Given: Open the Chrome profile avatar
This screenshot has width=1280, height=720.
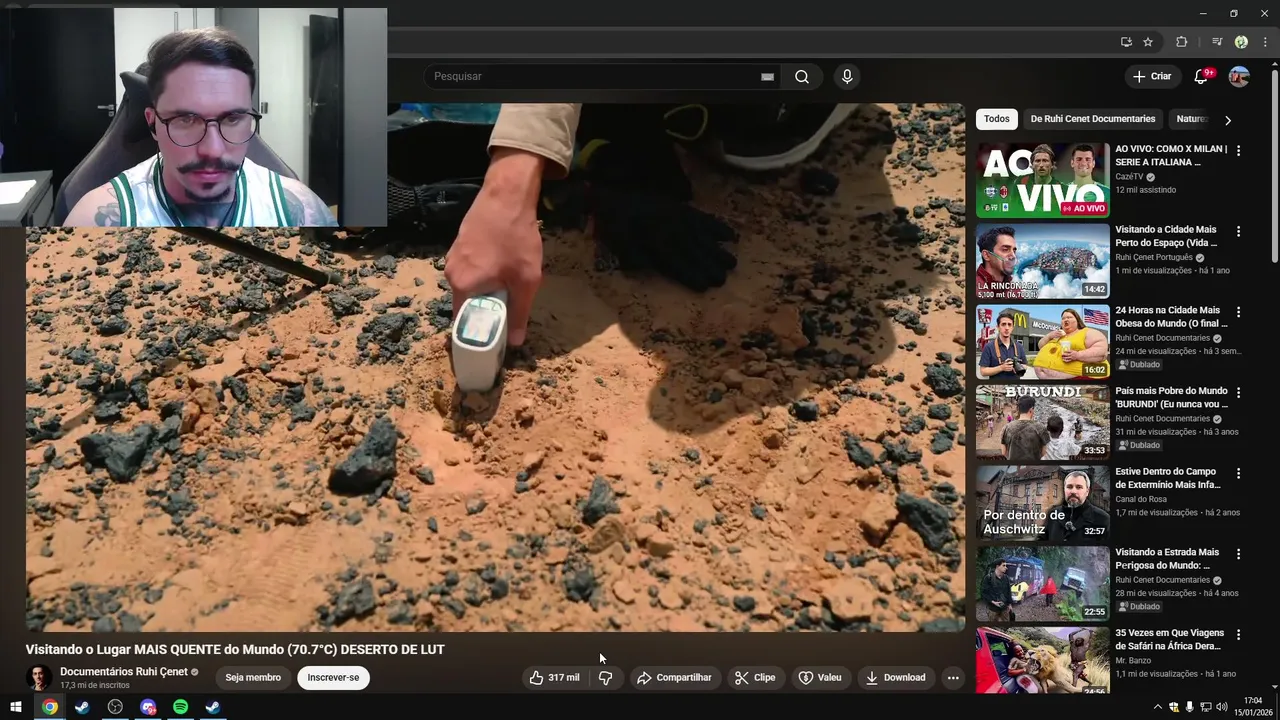Looking at the screenshot, I should pyautogui.click(x=1241, y=42).
